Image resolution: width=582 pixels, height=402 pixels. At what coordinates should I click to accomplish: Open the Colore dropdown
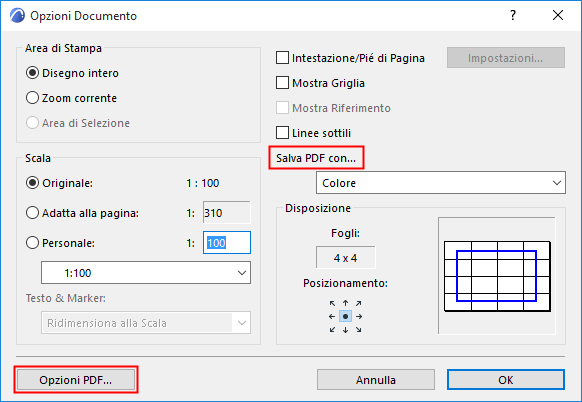click(441, 183)
